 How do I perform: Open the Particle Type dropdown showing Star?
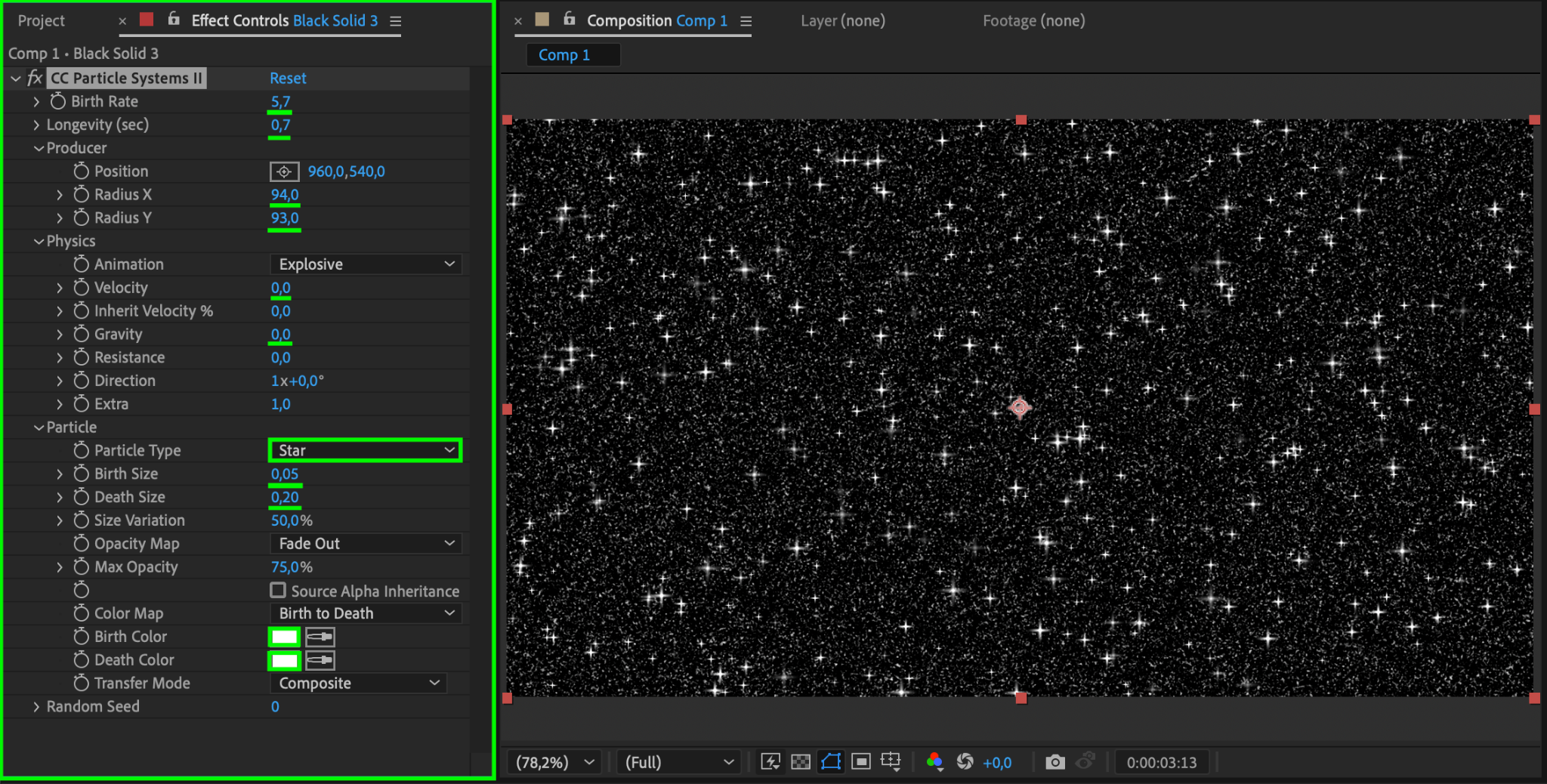tap(366, 450)
